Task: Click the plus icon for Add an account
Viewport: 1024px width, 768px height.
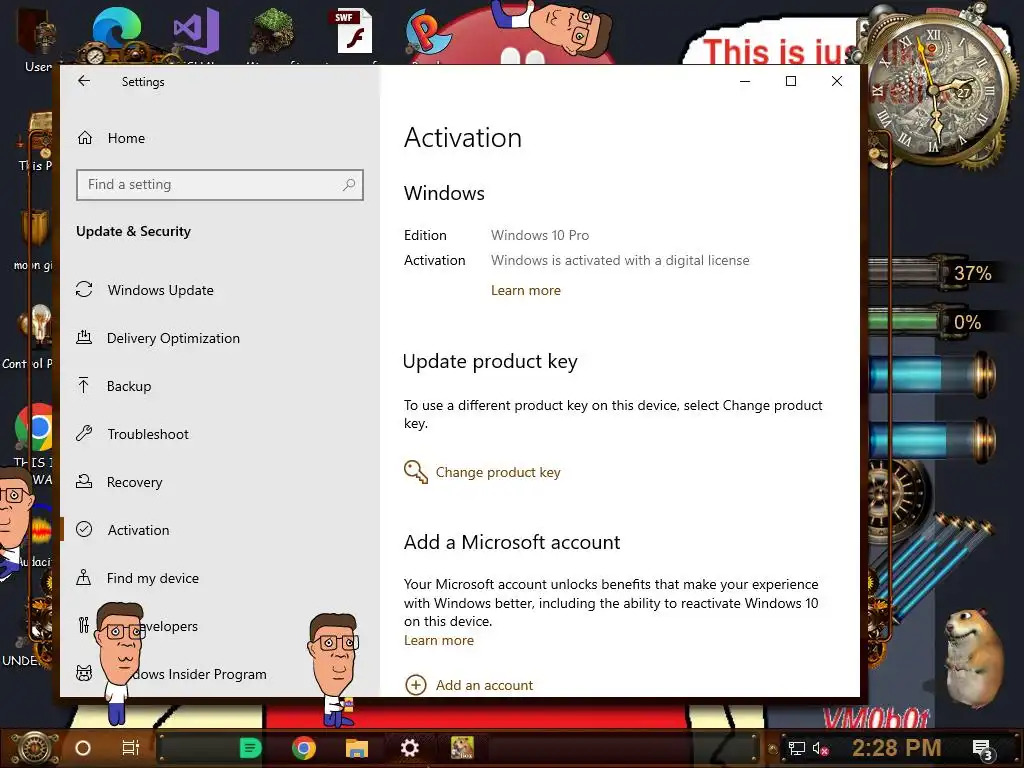Action: (416, 685)
